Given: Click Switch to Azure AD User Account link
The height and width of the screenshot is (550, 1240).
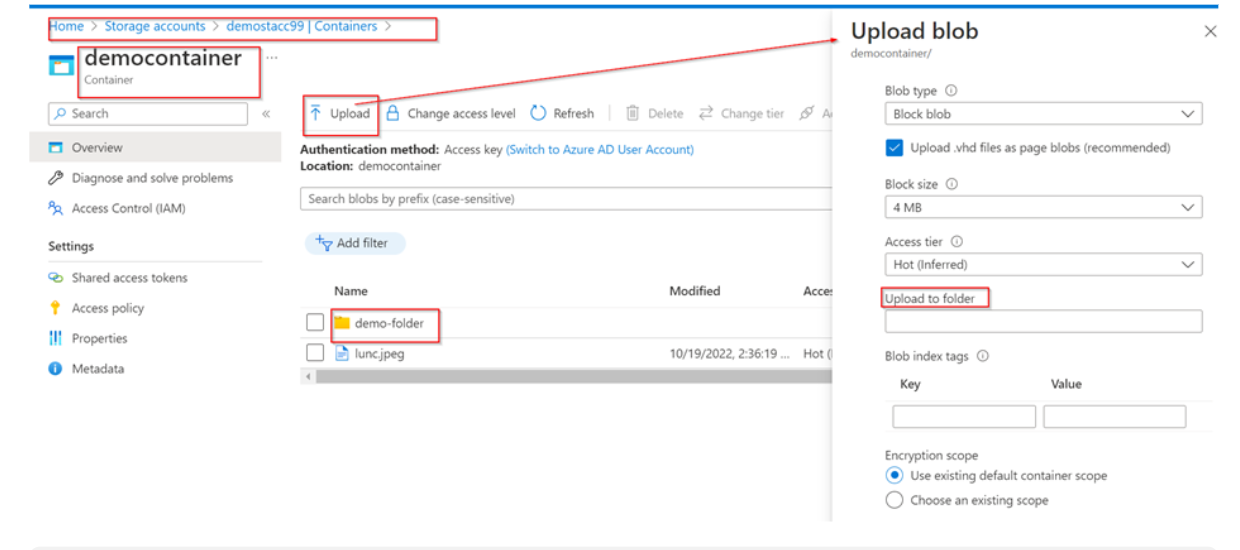Looking at the screenshot, I should click(x=600, y=150).
